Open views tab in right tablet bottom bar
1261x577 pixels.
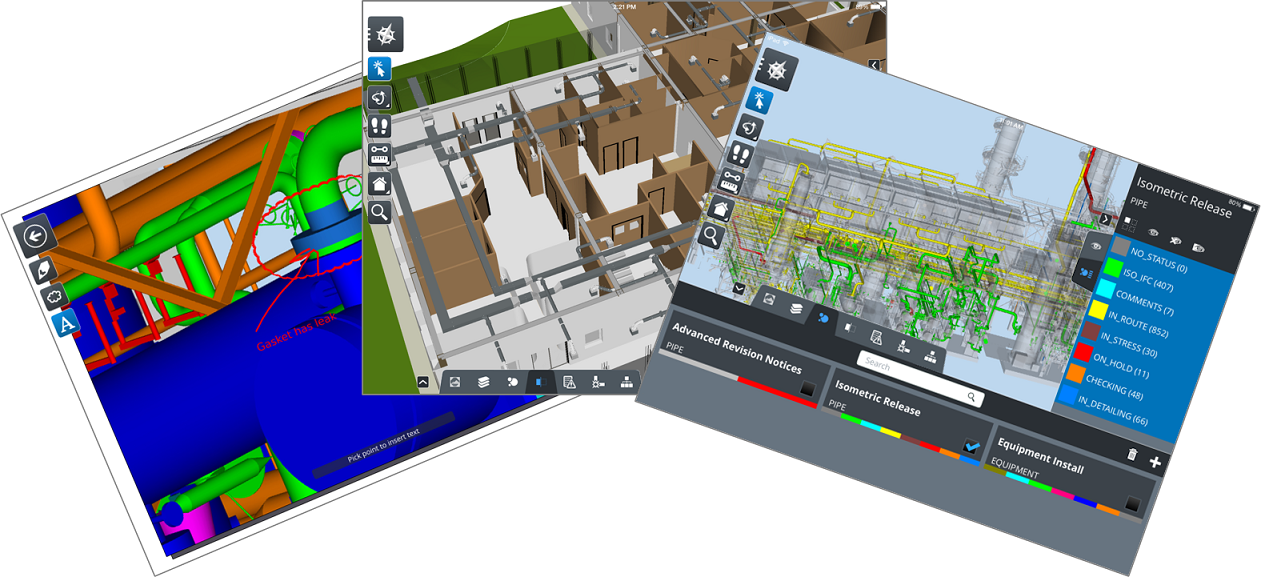tap(768, 299)
